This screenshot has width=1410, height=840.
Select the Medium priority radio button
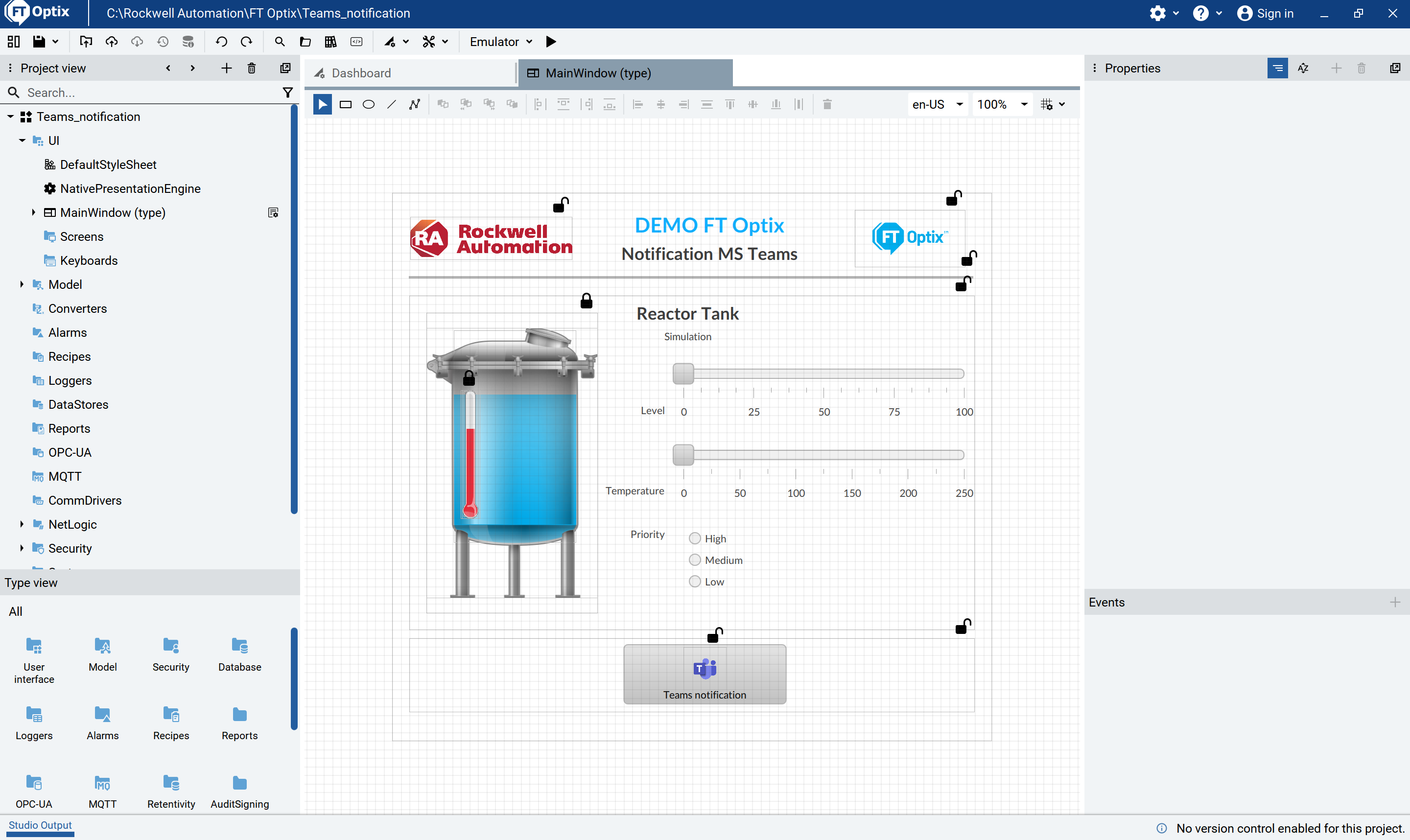tap(695, 560)
